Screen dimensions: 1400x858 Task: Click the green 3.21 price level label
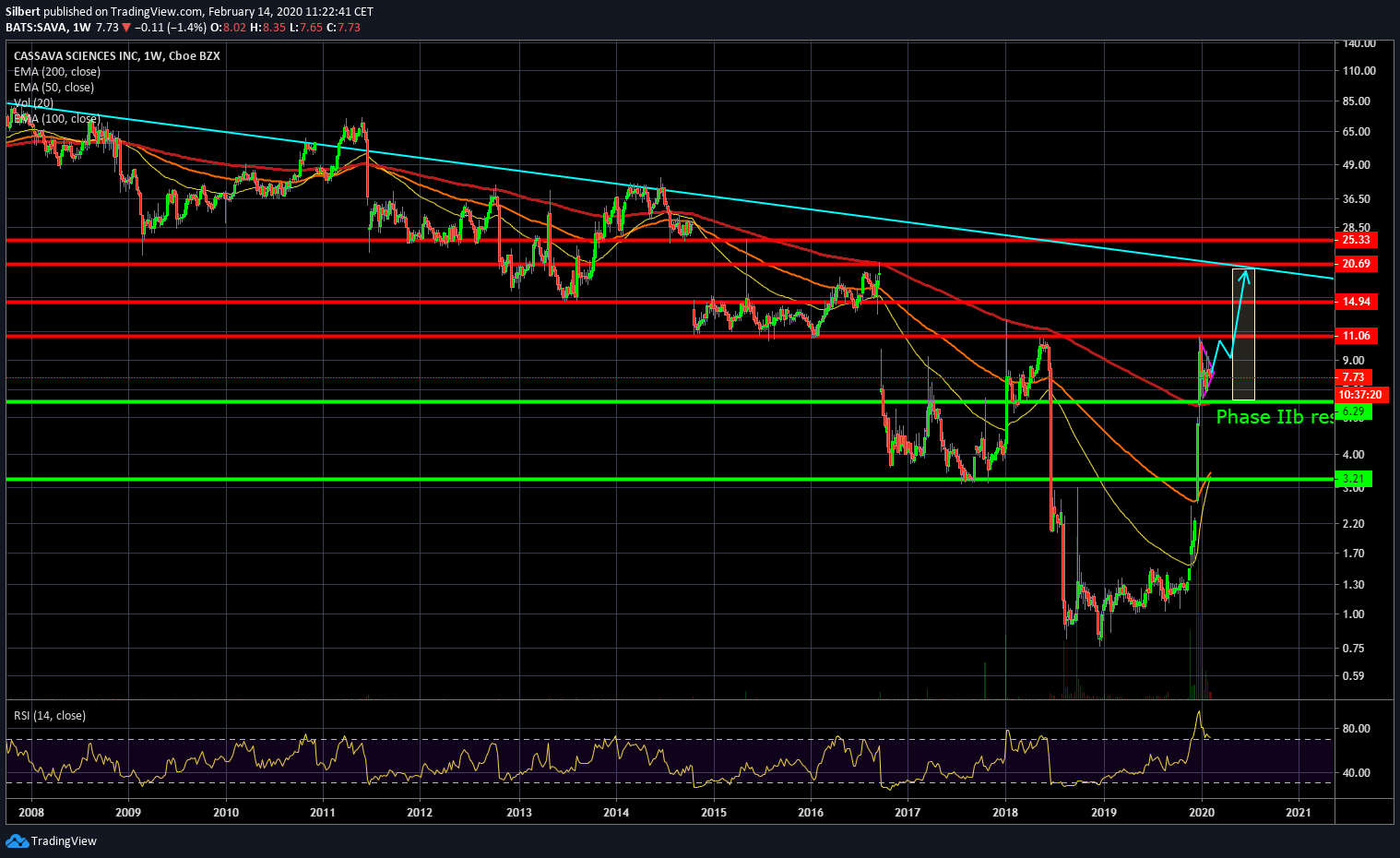tap(1354, 479)
